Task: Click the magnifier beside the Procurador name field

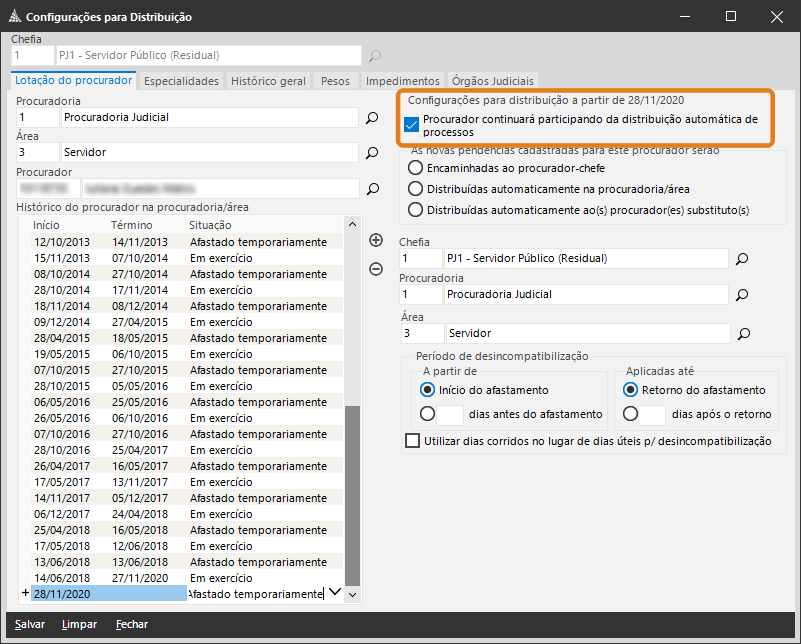Action: point(372,188)
